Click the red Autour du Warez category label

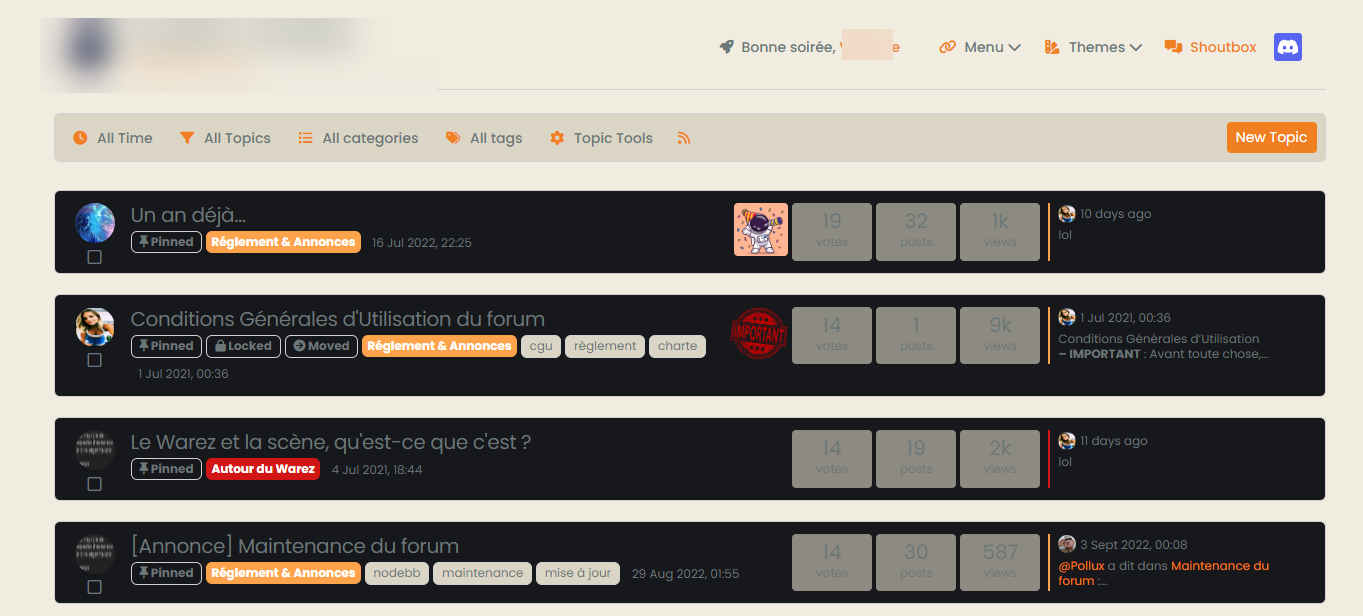pyautogui.click(x=263, y=469)
